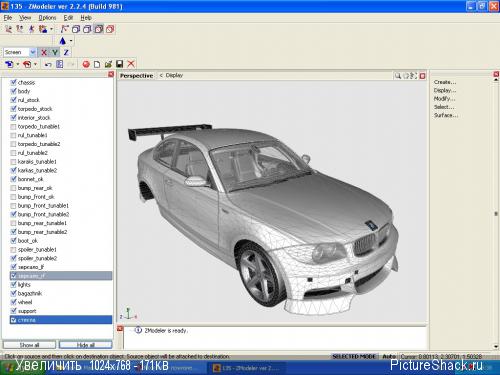500x375 pixels.
Task: Toggle the pressed Selected Mode cube icon
Action: click(x=98, y=29)
